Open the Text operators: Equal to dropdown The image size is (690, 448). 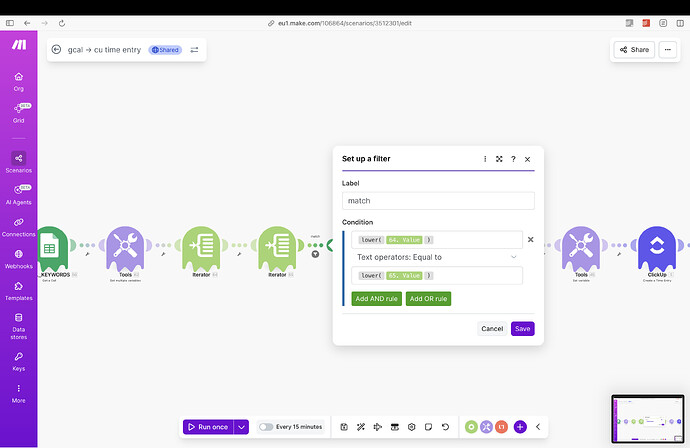click(437, 257)
